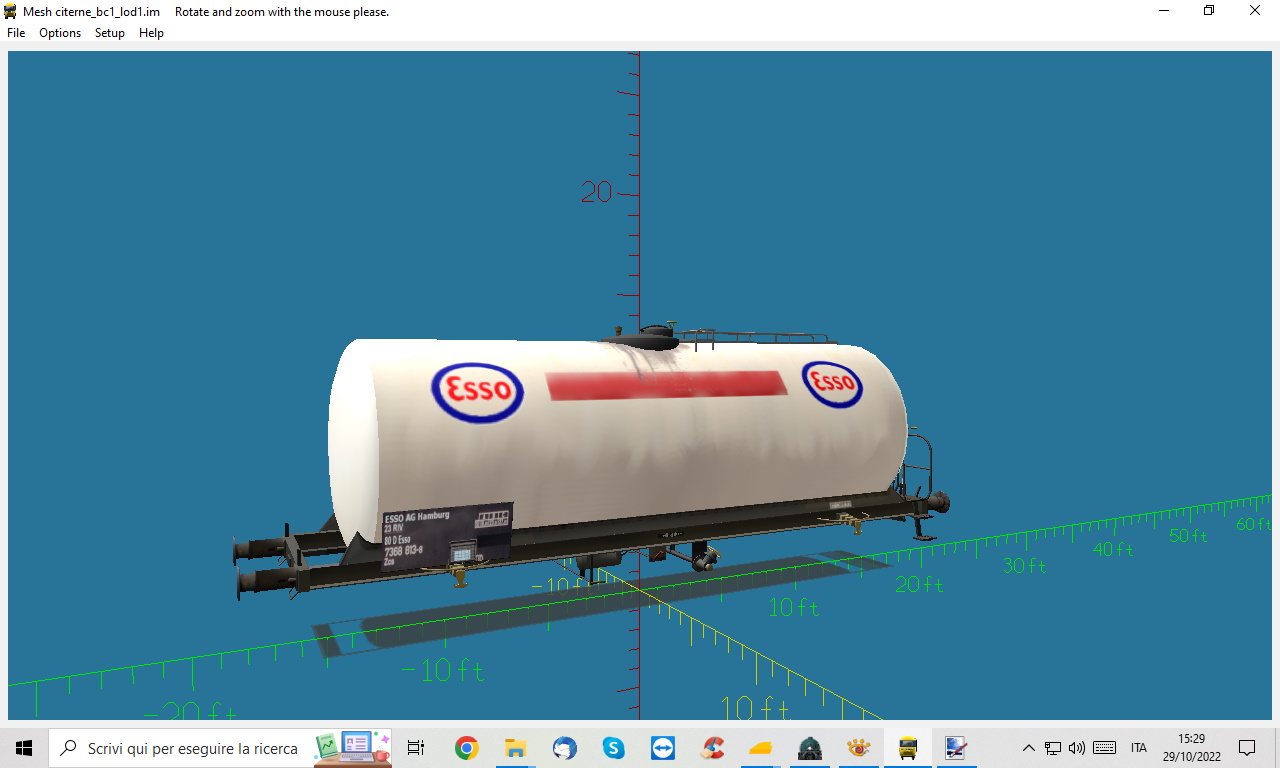Open Skype from the taskbar

[x=613, y=748]
